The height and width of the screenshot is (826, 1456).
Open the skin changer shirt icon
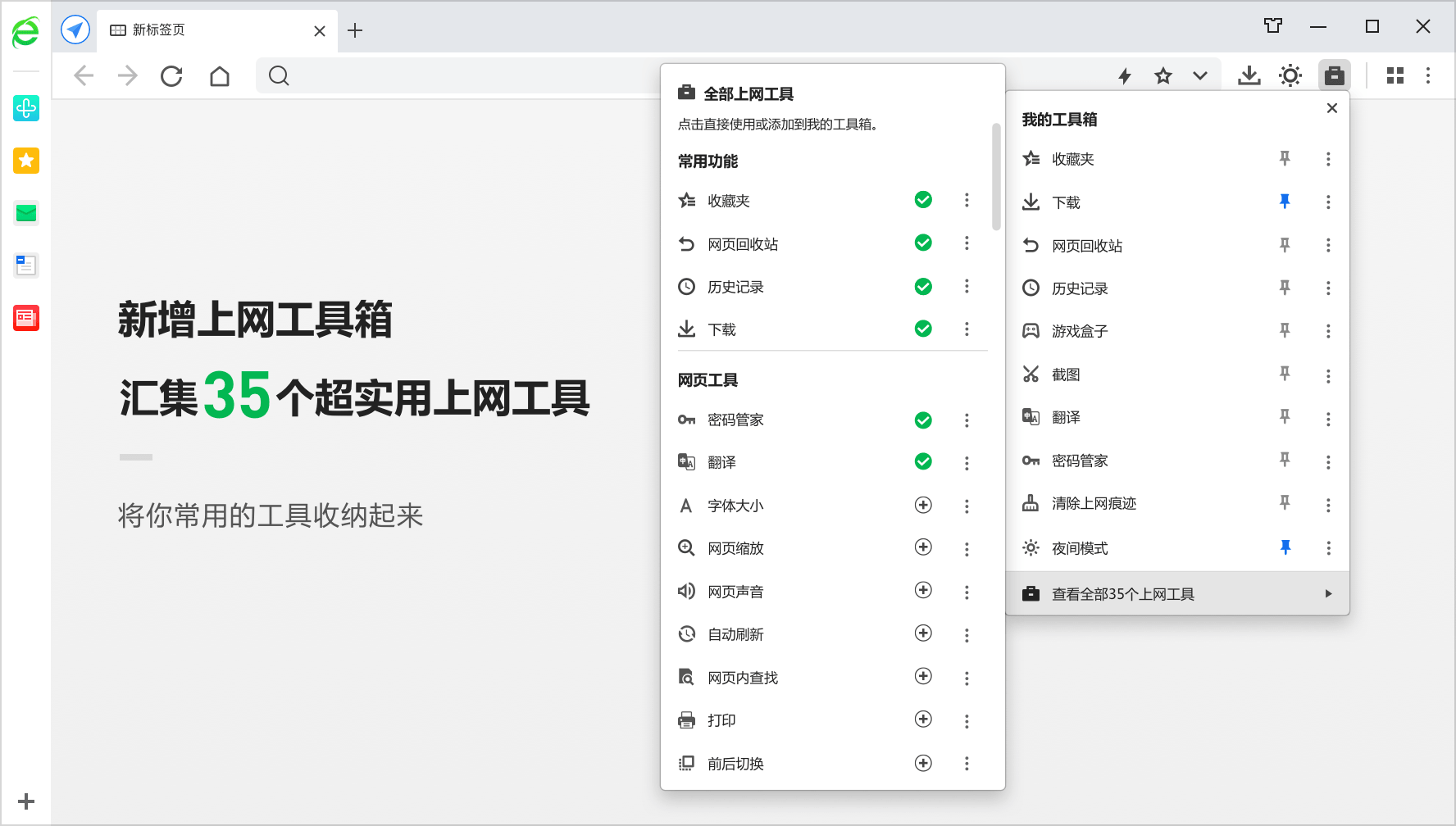coord(1272,26)
